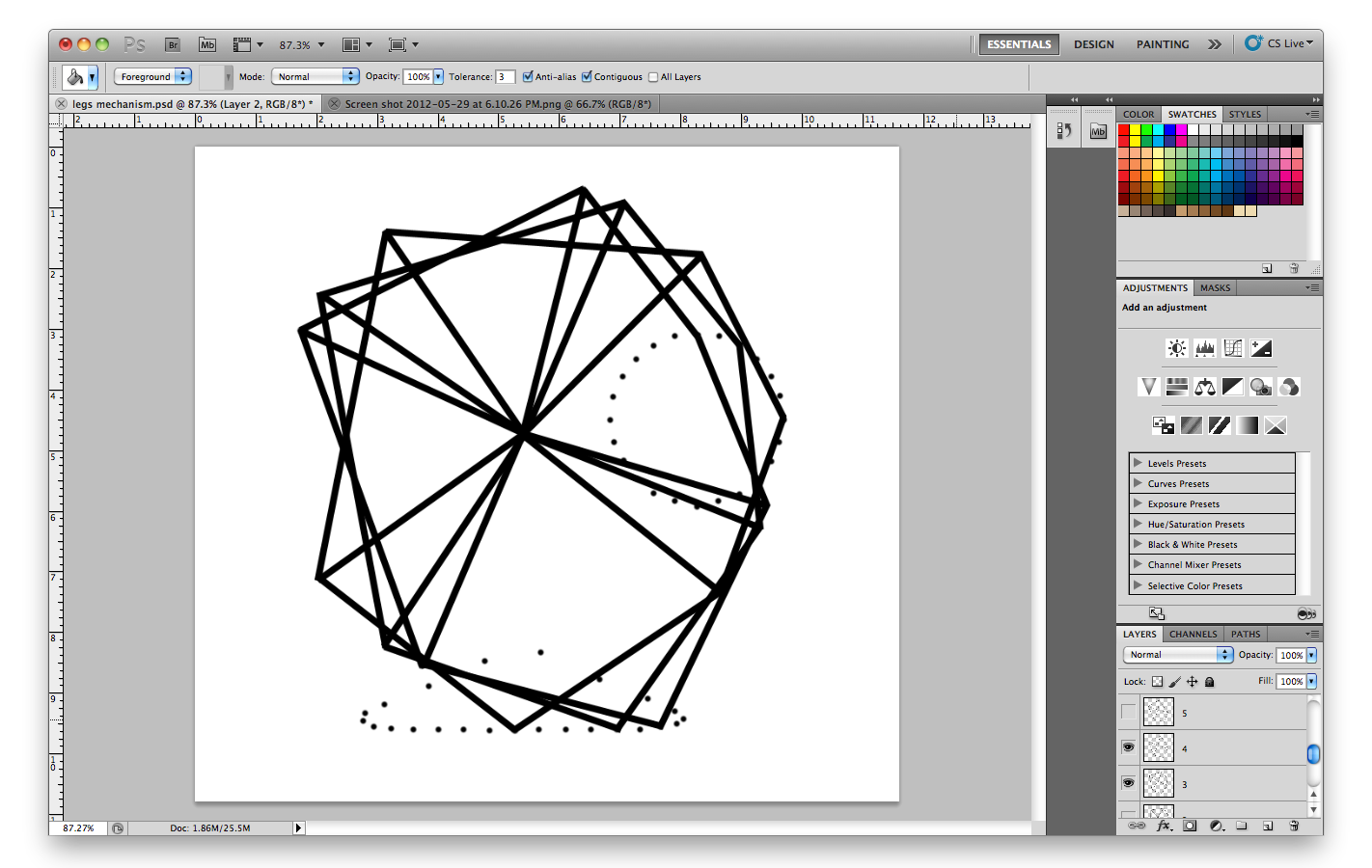Open the History panel icon in the dock
The image size is (1372, 868).
pyautogui.click(x=1064, y=131)
